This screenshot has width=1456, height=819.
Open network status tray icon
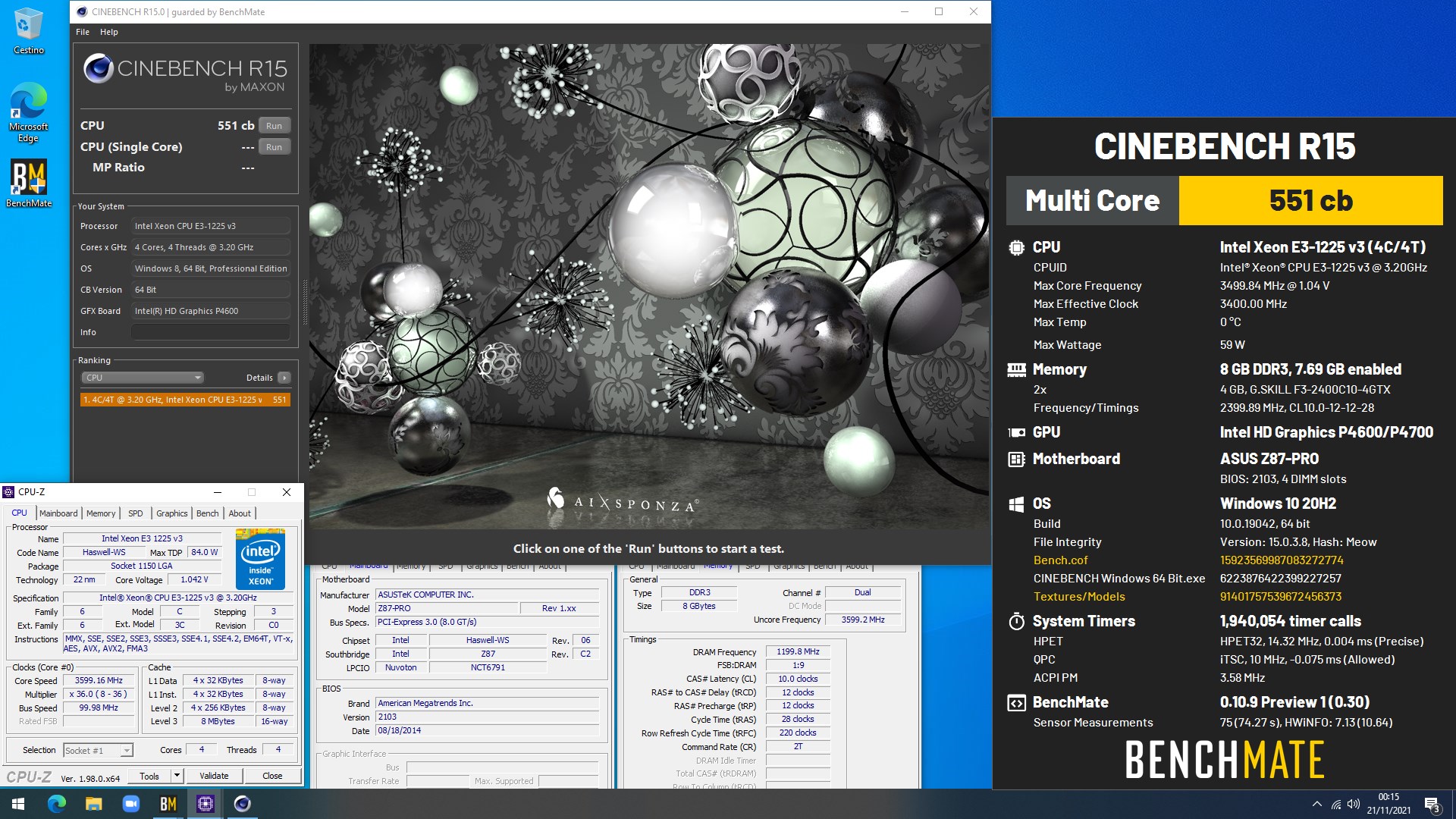pos(1336,804)
